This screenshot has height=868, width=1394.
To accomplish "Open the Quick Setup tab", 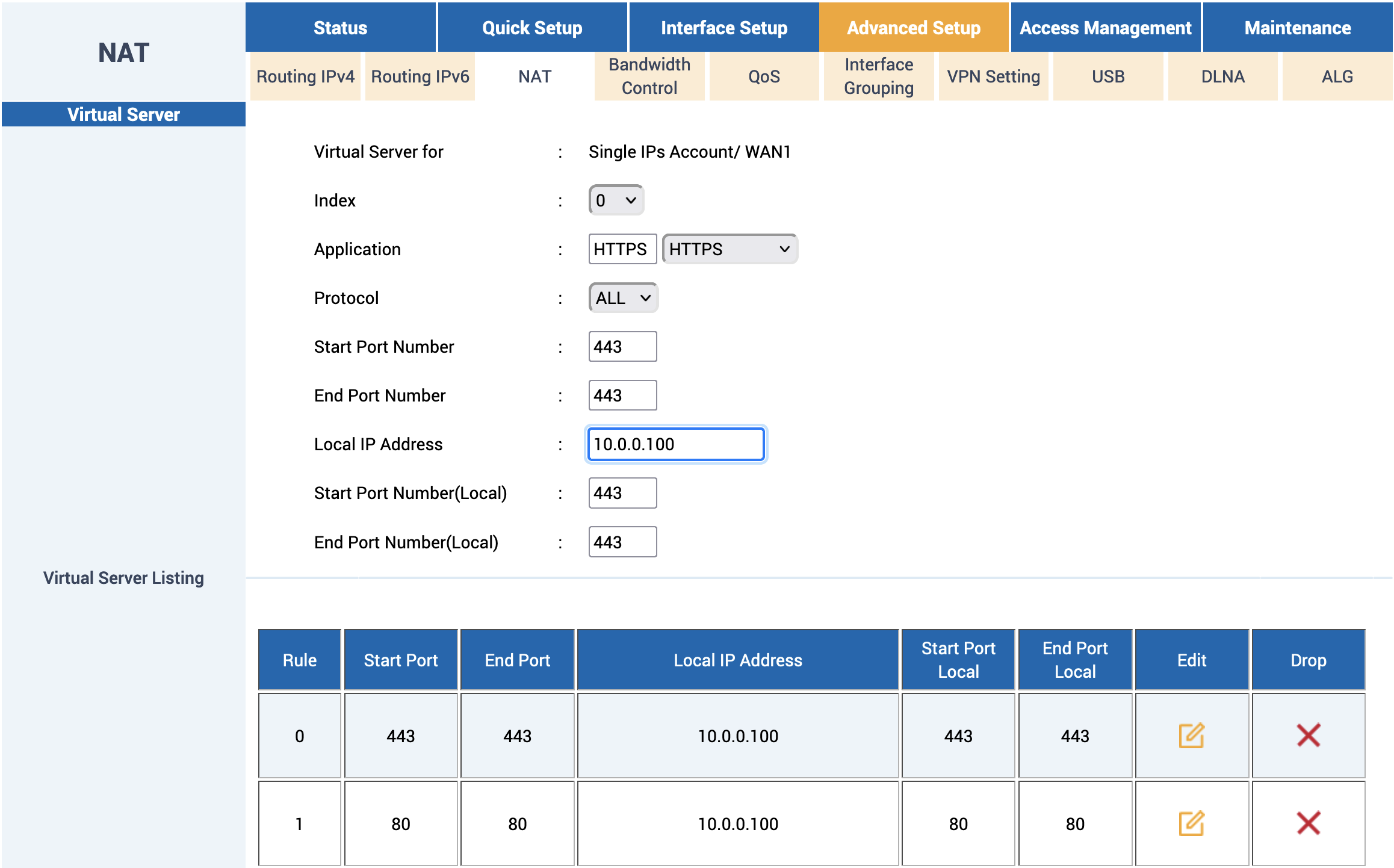I will 532,28.
